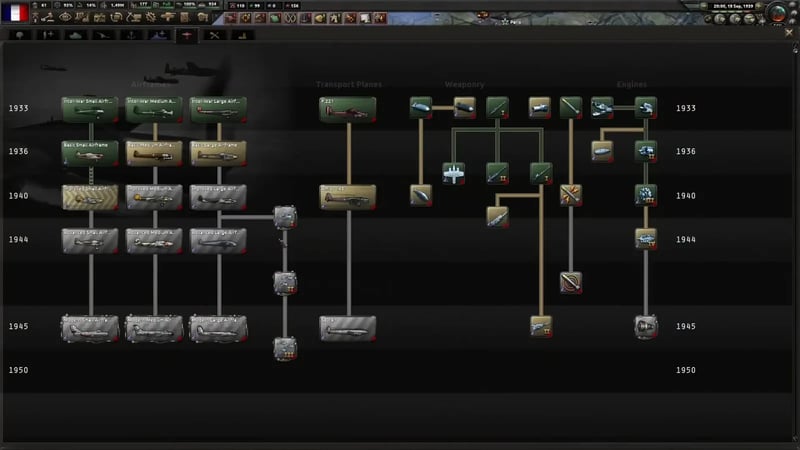800x450 pixels.
Task: Click the French flag country button
Action: click(14, 13)
